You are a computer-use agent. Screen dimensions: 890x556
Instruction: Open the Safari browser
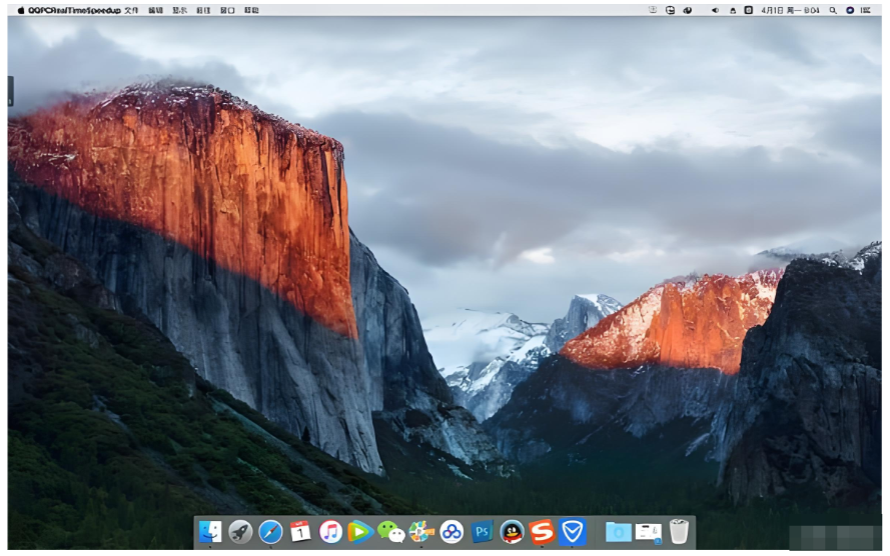point(270,532)
